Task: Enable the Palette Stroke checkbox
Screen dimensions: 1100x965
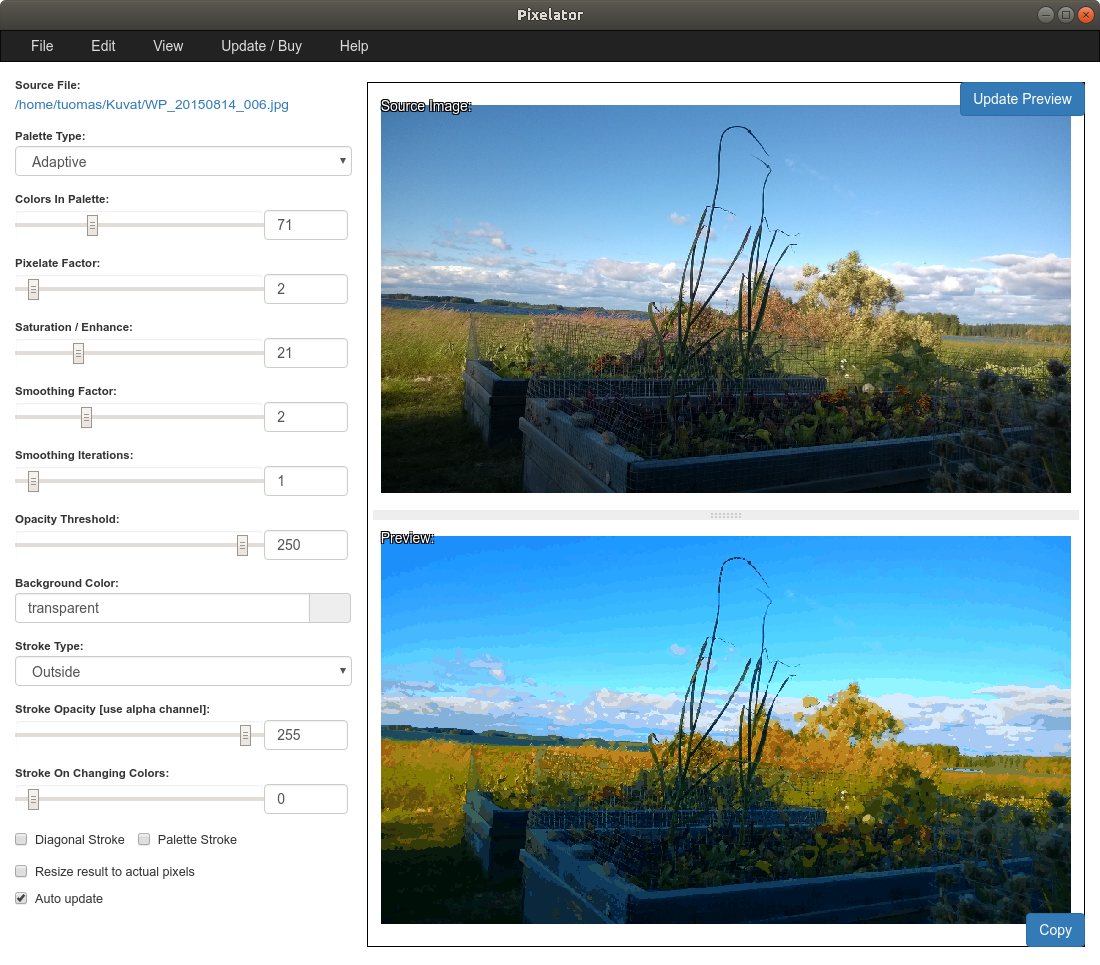Action: (144, 839)
